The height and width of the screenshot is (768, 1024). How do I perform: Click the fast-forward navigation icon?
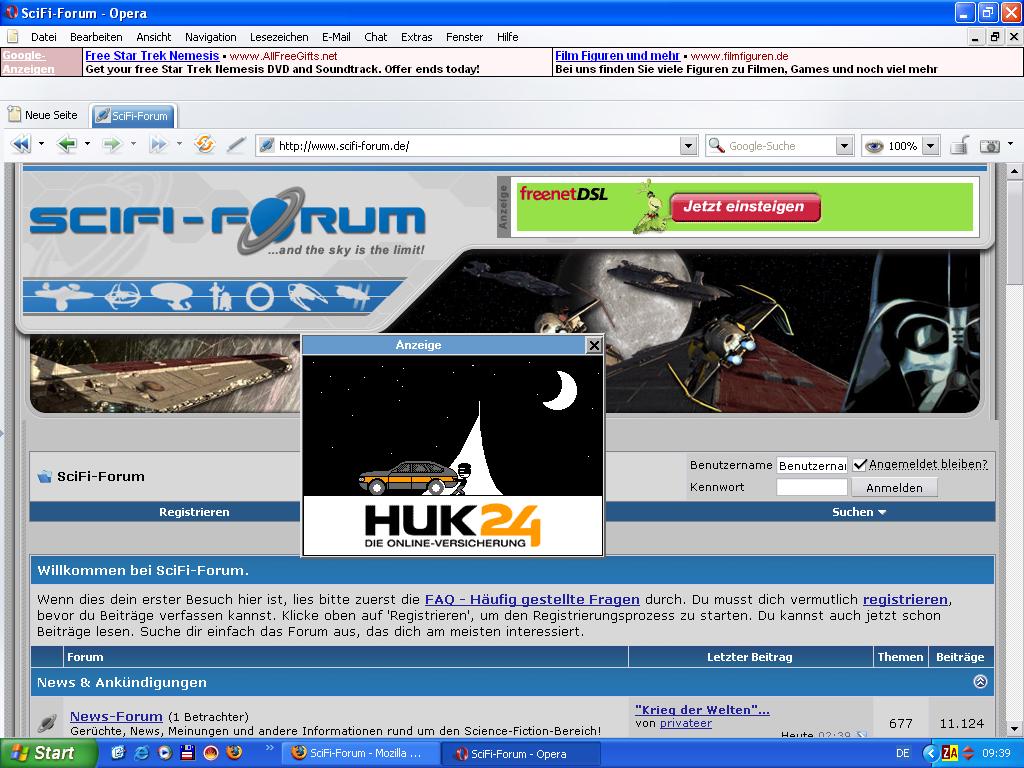pyautogui.click(x=158, y=144)
